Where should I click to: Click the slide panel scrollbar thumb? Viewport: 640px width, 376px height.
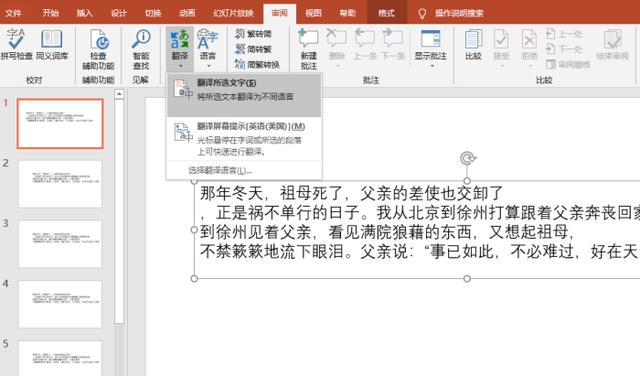point(119,211)
